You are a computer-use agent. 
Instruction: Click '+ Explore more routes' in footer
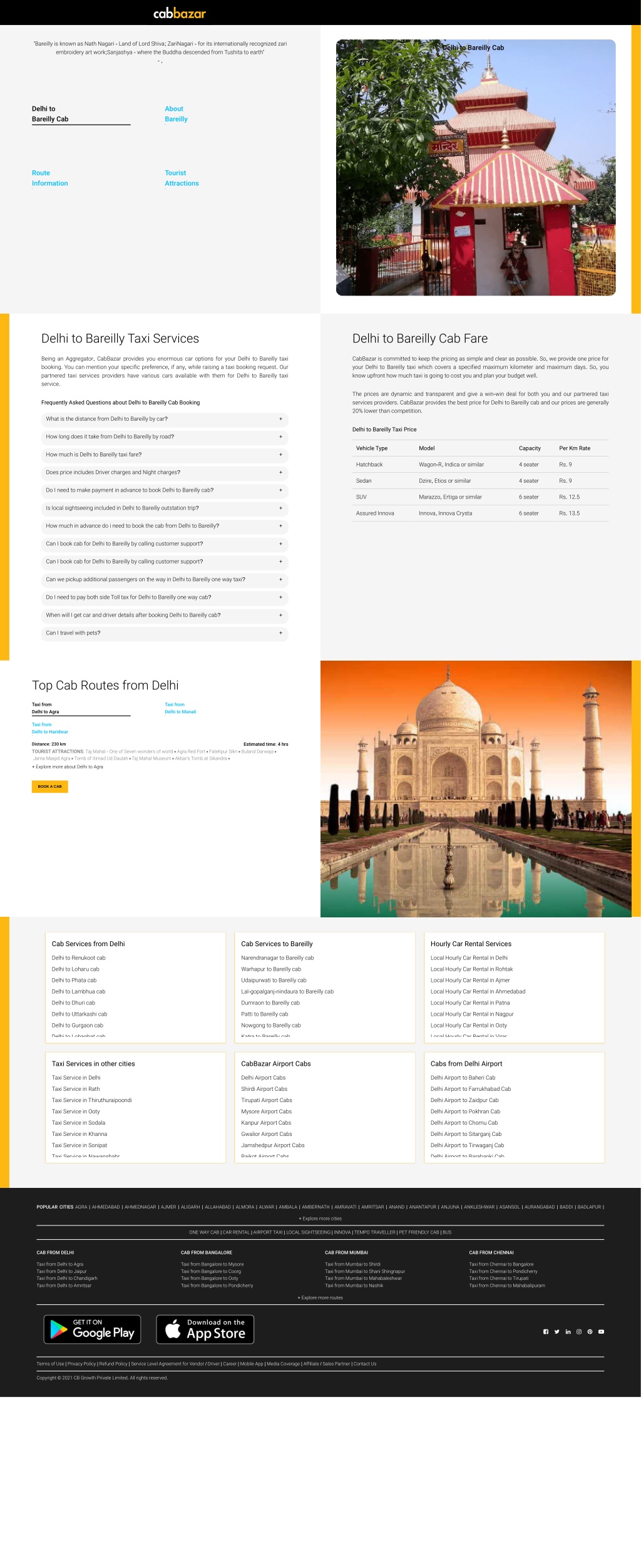click(320, 1297)
